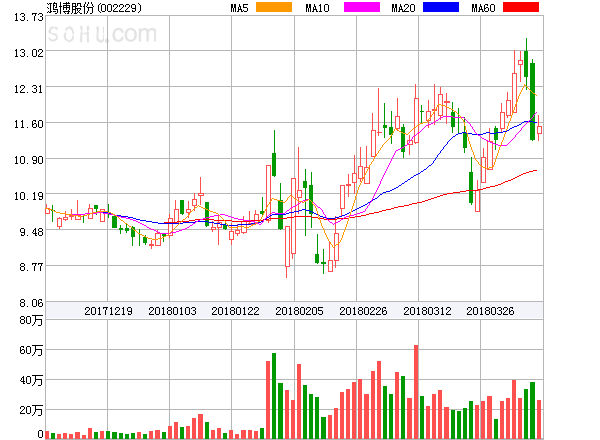Click the MA60 legend label

tap(483, 8)
